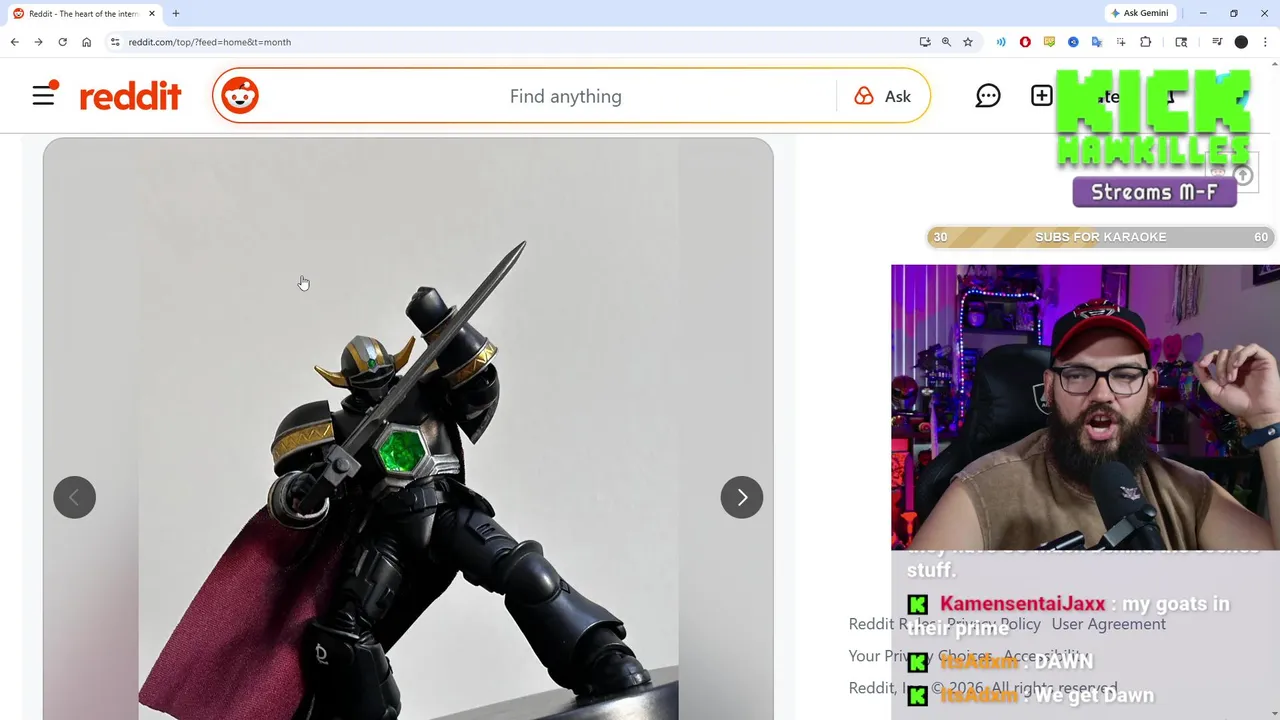The width and height of the screenshot is (1280, 720).
Task: Go back in browser history
Action: pos(14,42)
